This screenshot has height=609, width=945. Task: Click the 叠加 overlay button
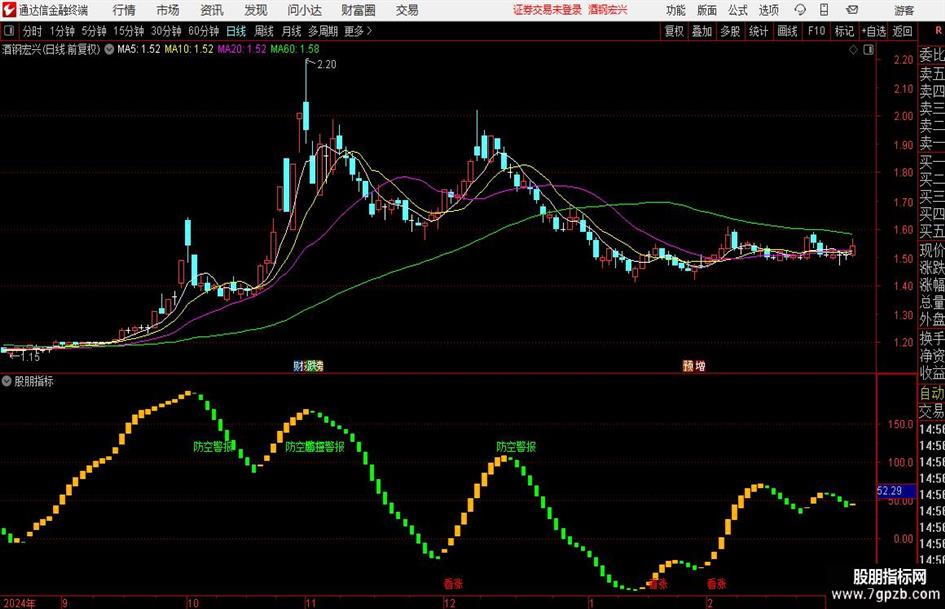(x=702, y=31)
